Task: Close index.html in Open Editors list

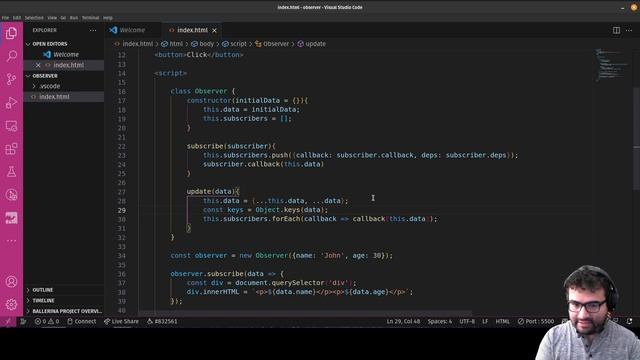Action: [38, 65]
